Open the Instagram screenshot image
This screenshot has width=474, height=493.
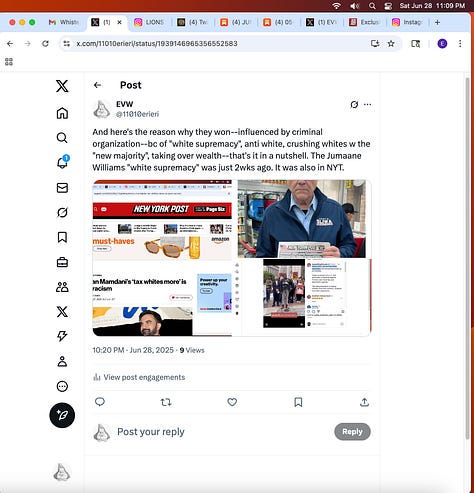[x=302, y=297]
